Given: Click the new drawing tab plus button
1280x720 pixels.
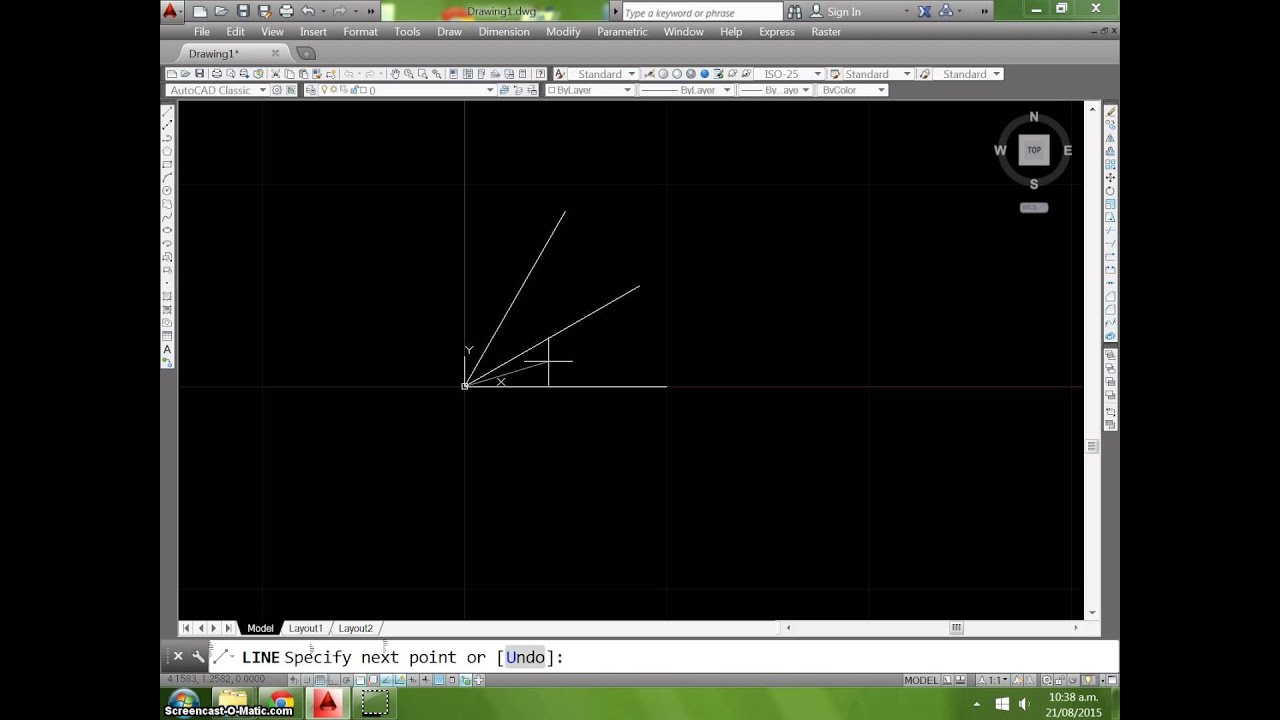Looking at the screenshot, I should click(x=306, y=53).
